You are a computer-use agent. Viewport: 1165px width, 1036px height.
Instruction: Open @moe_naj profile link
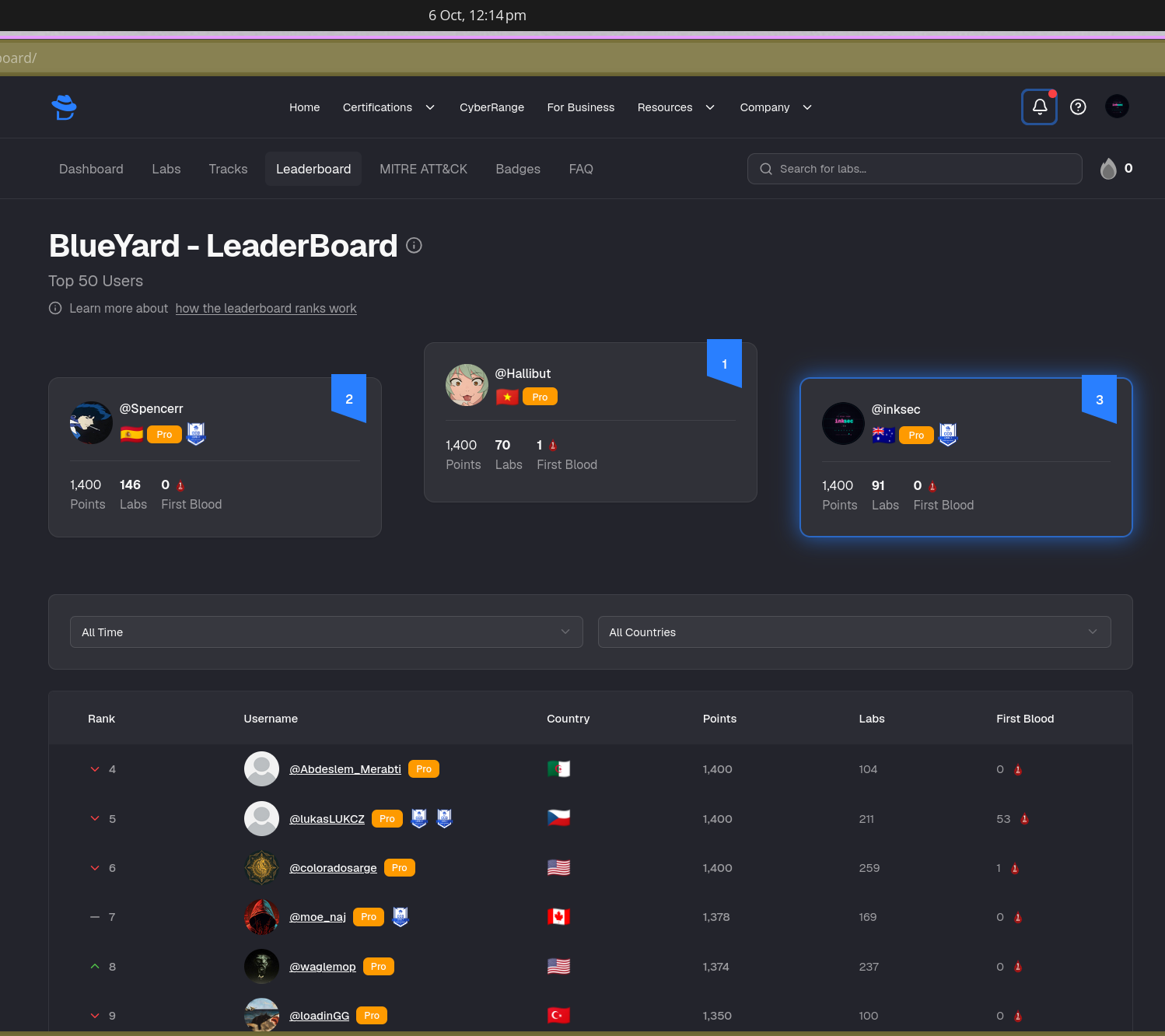pos(317,917)
